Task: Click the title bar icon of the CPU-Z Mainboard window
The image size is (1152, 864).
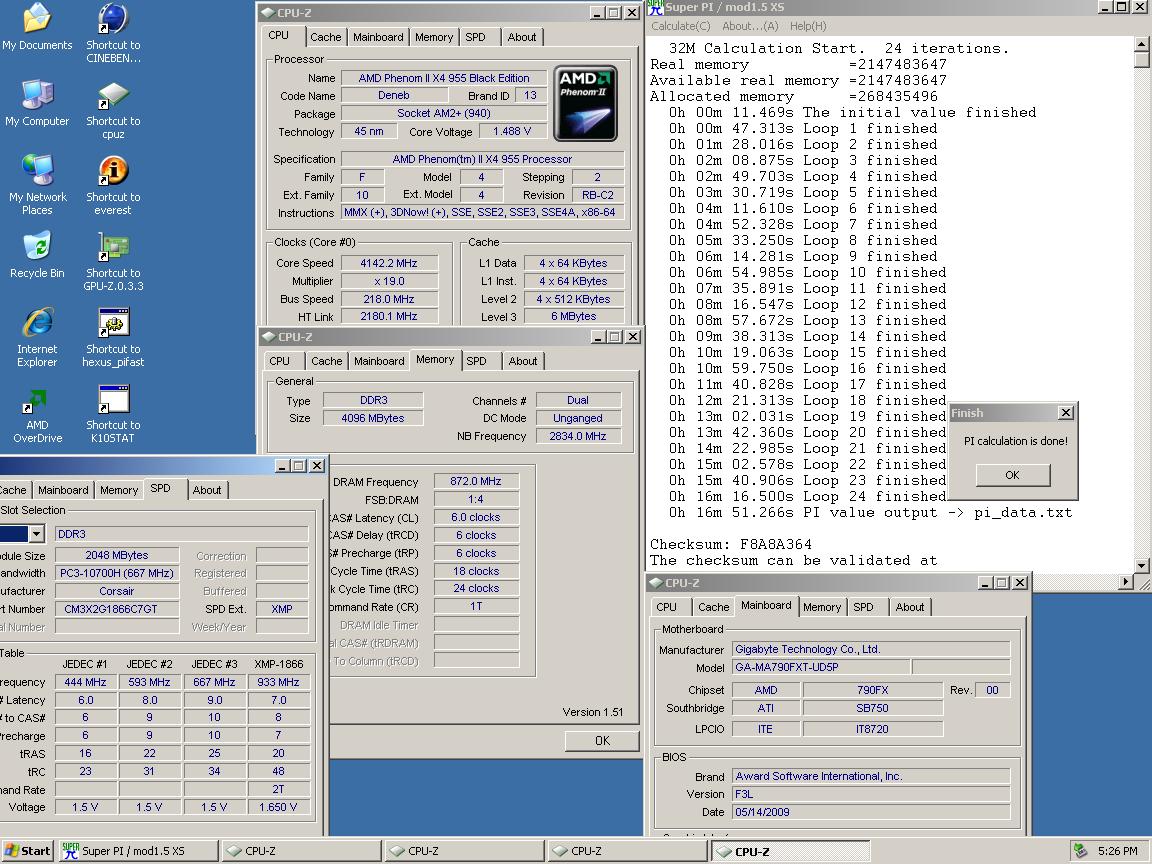Action: [x=655, y=583]
